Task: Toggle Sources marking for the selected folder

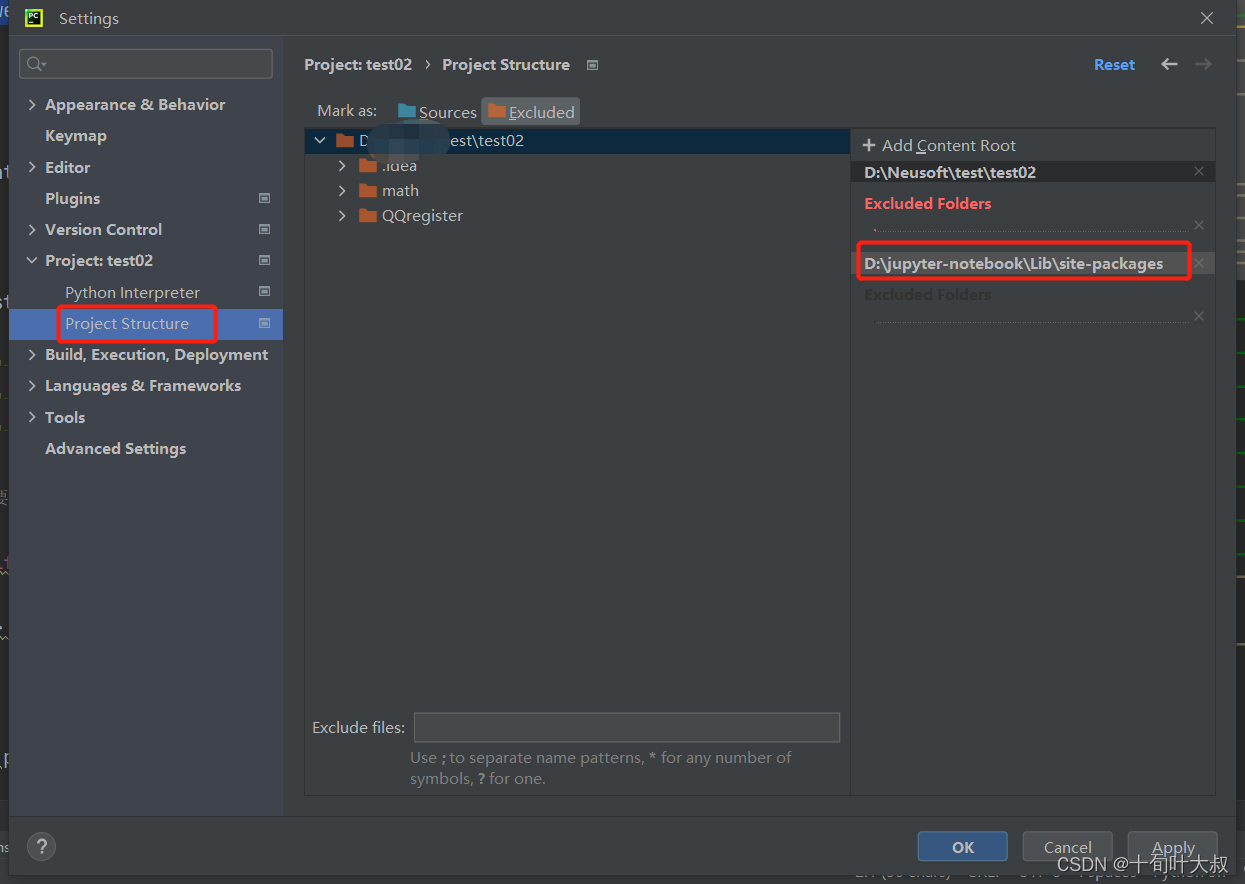Action: (435, 111)
